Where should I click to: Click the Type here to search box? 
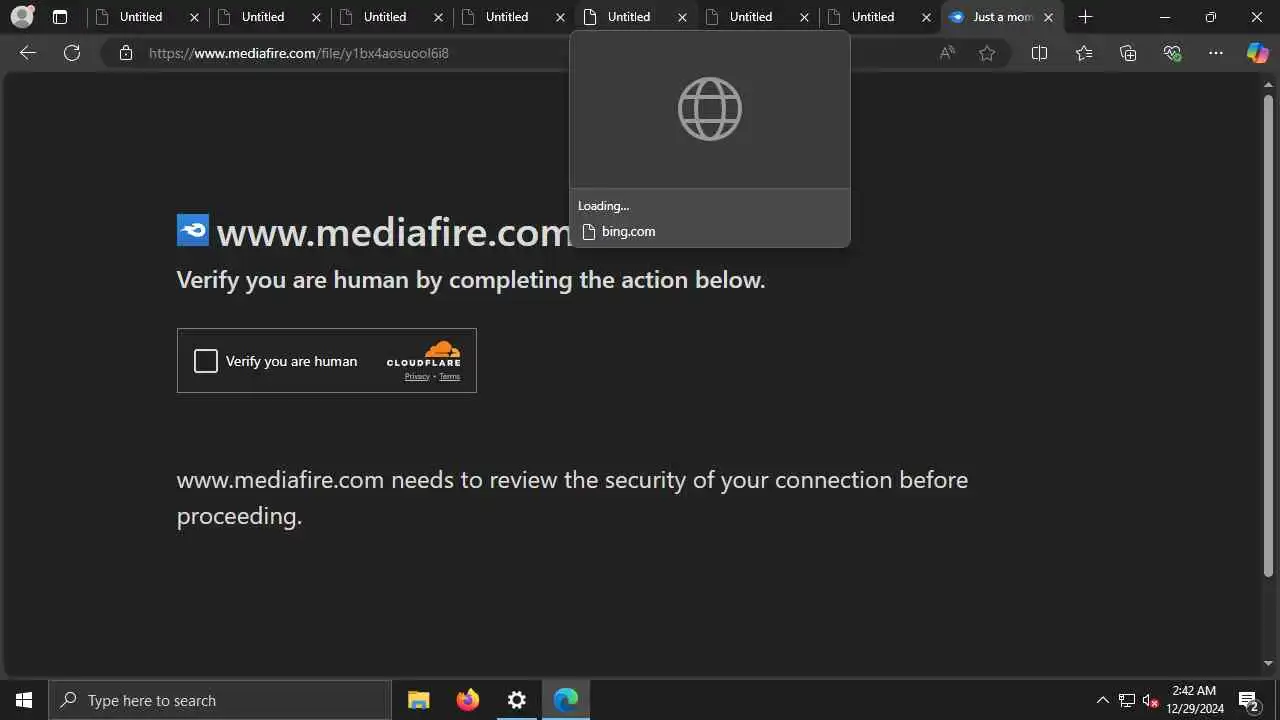coord(220,700)
